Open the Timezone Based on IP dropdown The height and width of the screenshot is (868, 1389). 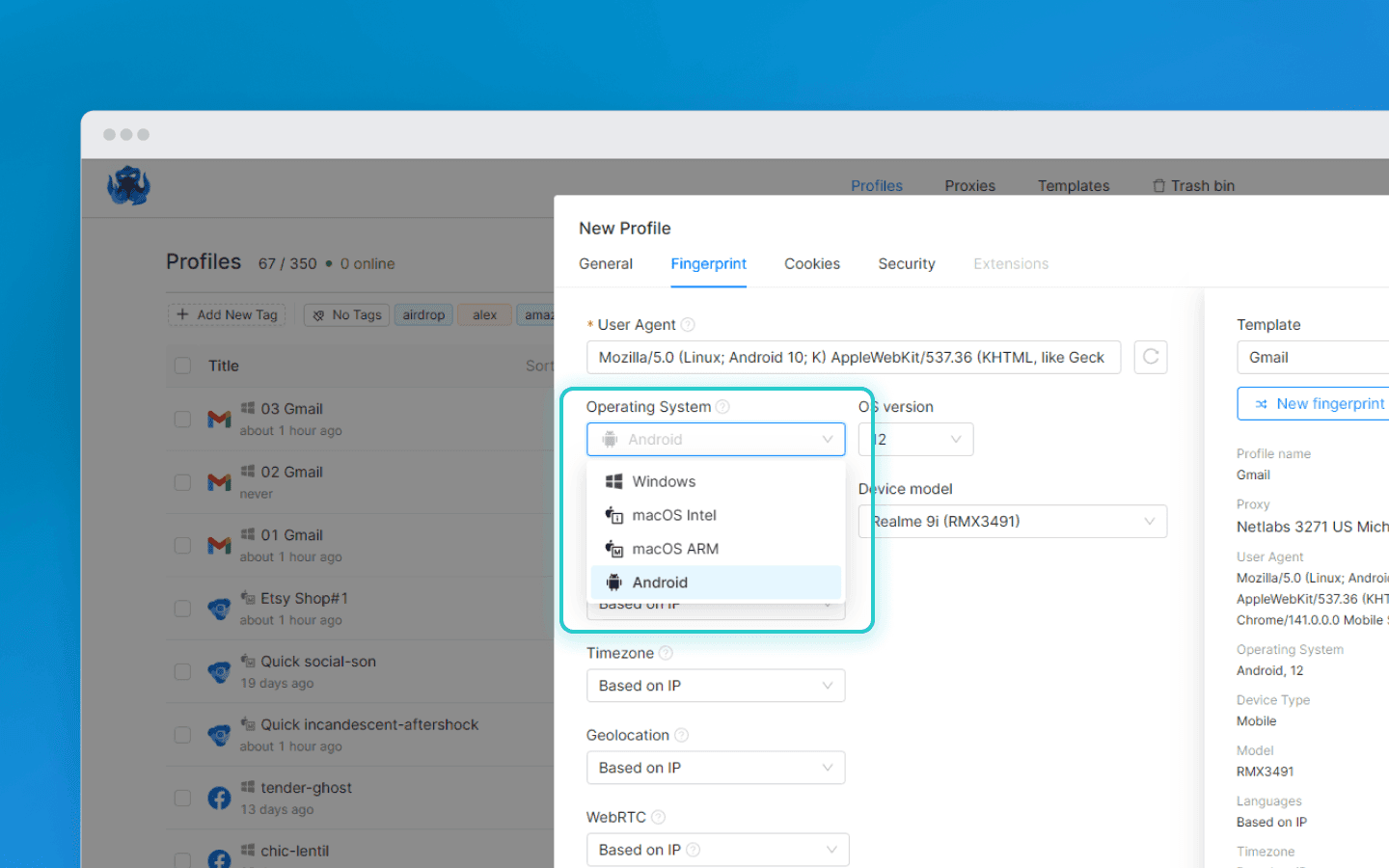[716, 686]
